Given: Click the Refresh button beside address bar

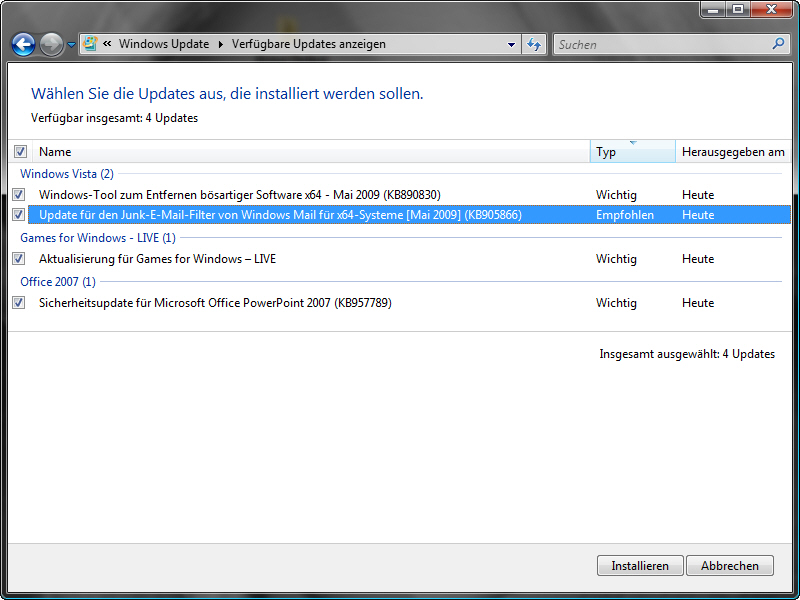Looking at the screenshot, I should (534, 44).
